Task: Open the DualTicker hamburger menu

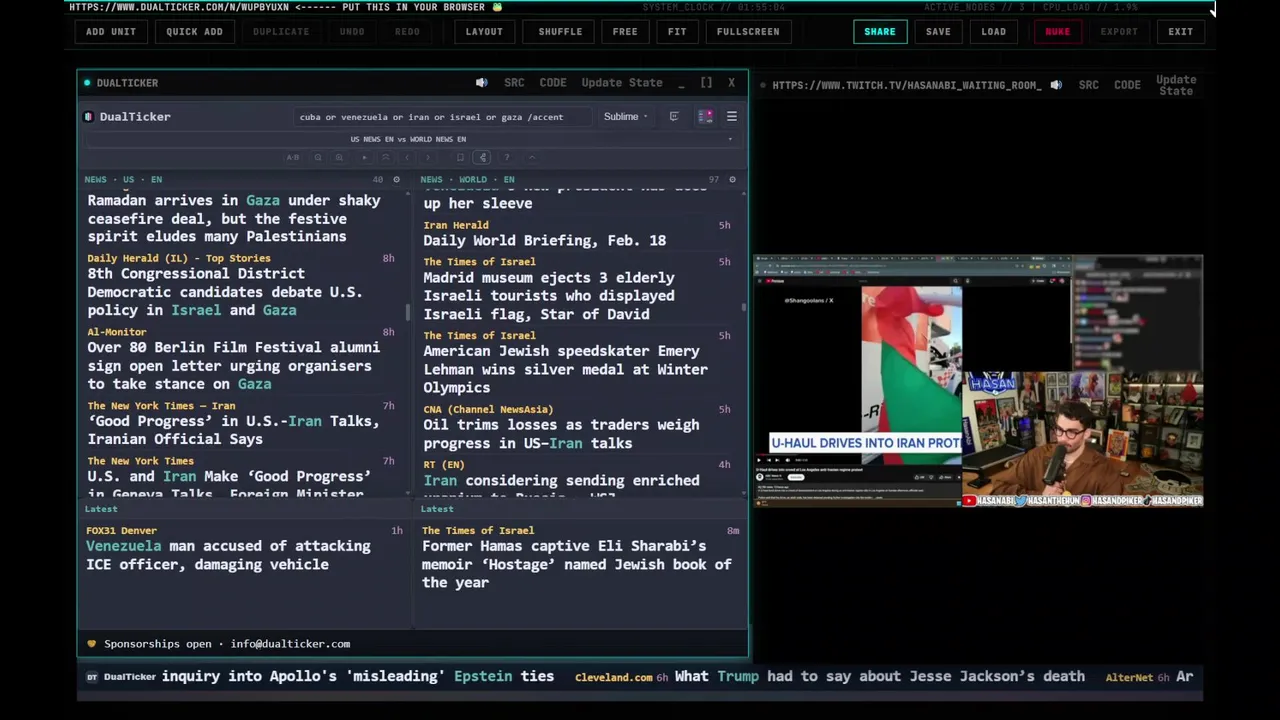Action: tap(732, 117)
